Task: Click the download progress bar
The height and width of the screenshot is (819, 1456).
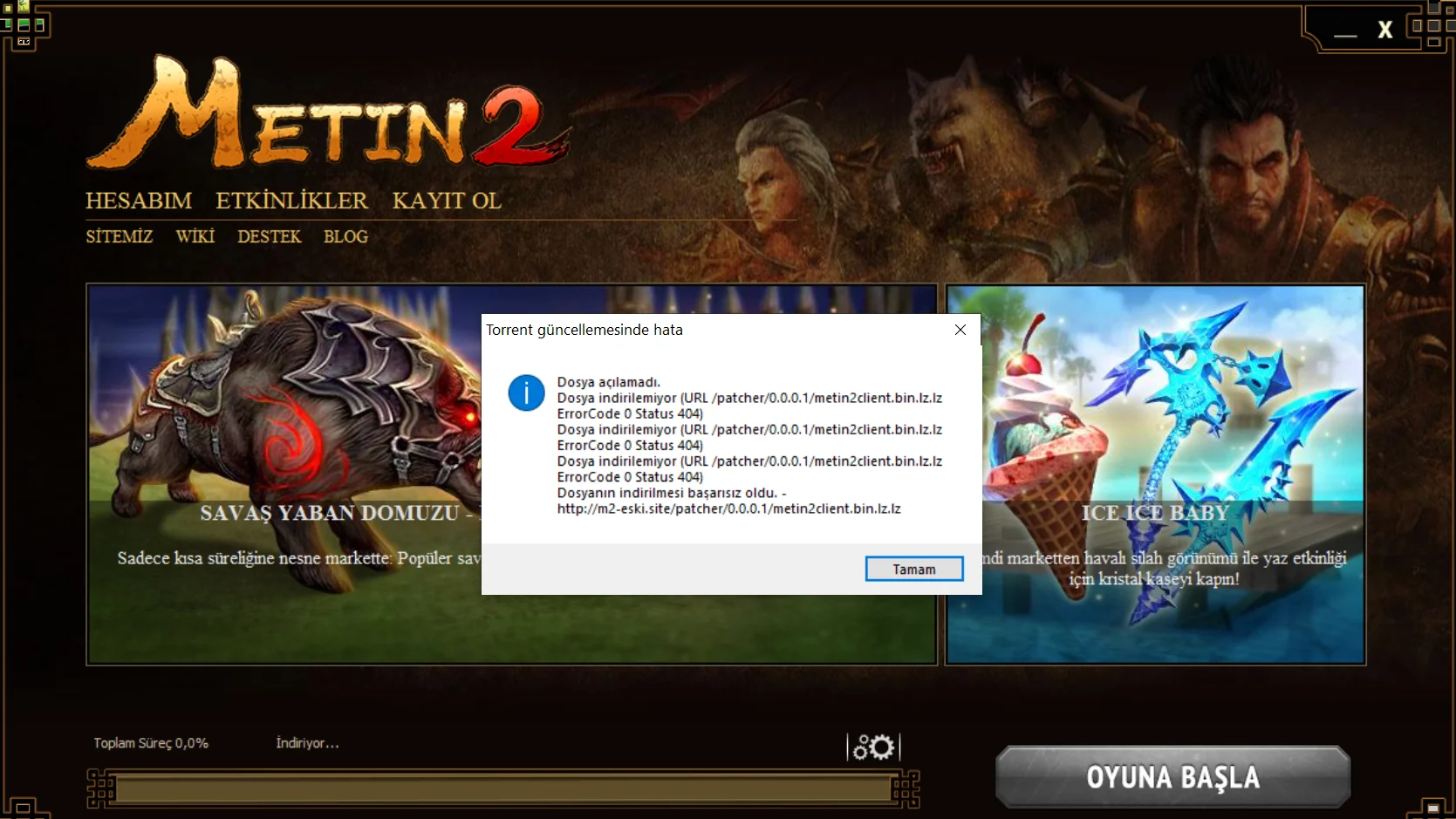Action: coord(502,789)
